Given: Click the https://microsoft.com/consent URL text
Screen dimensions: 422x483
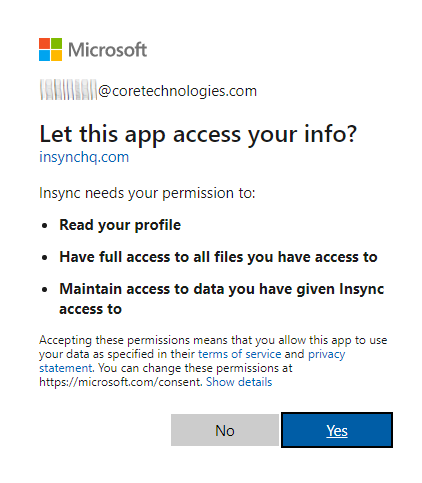Looking at the screenshot, I should pos(121,382).
